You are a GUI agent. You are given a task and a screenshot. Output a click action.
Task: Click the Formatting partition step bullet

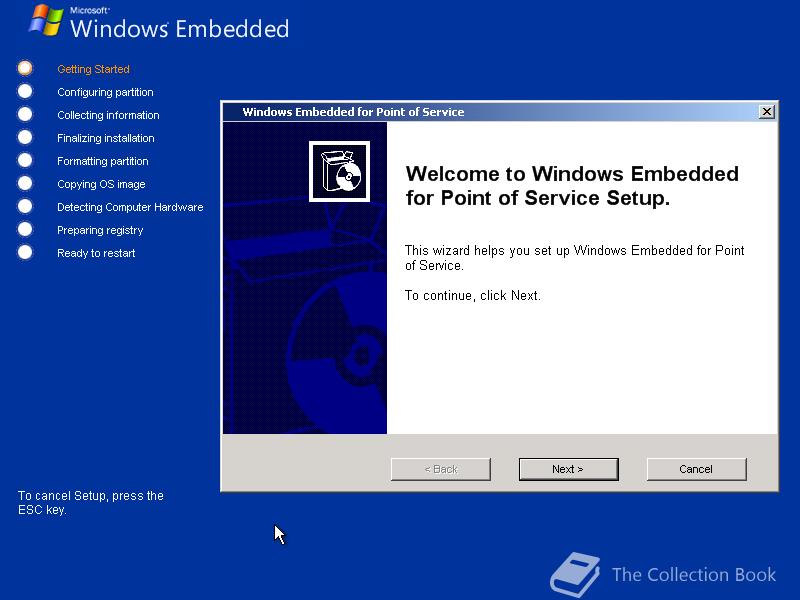24,160
